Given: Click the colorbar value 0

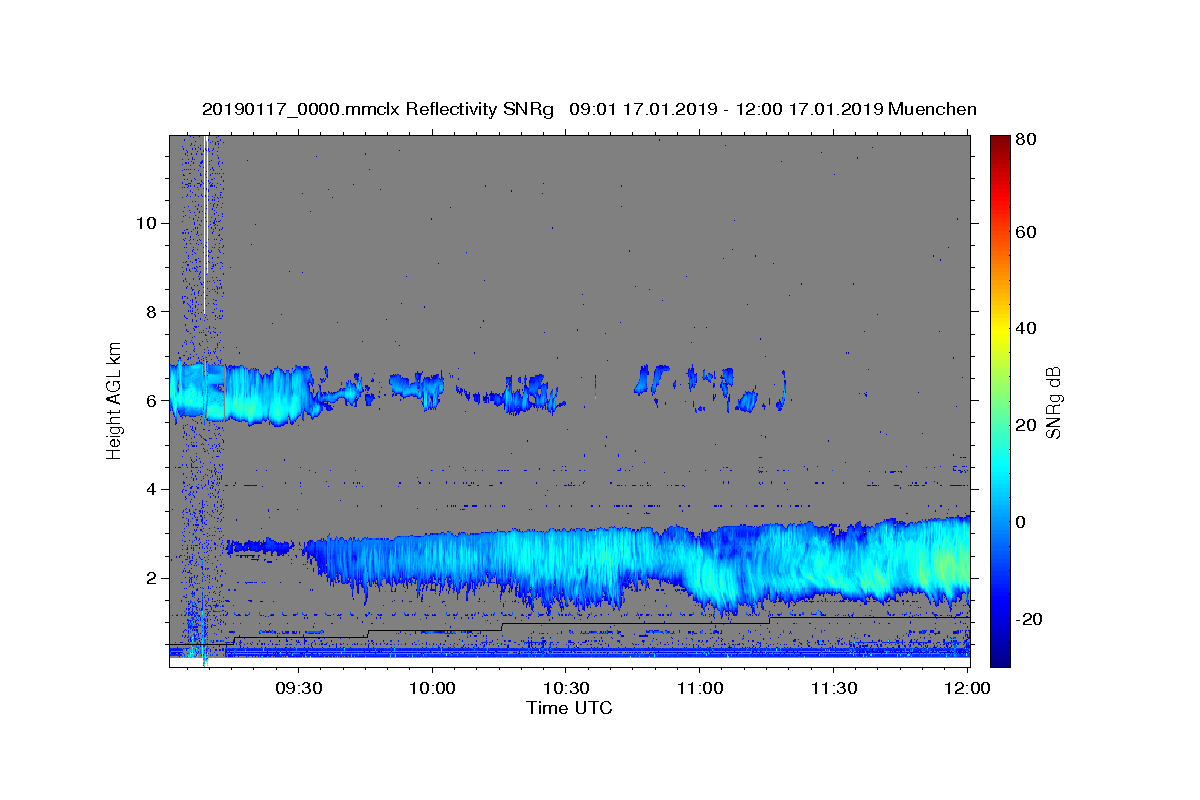Looking at the screenshot, I should point(1021,522).
